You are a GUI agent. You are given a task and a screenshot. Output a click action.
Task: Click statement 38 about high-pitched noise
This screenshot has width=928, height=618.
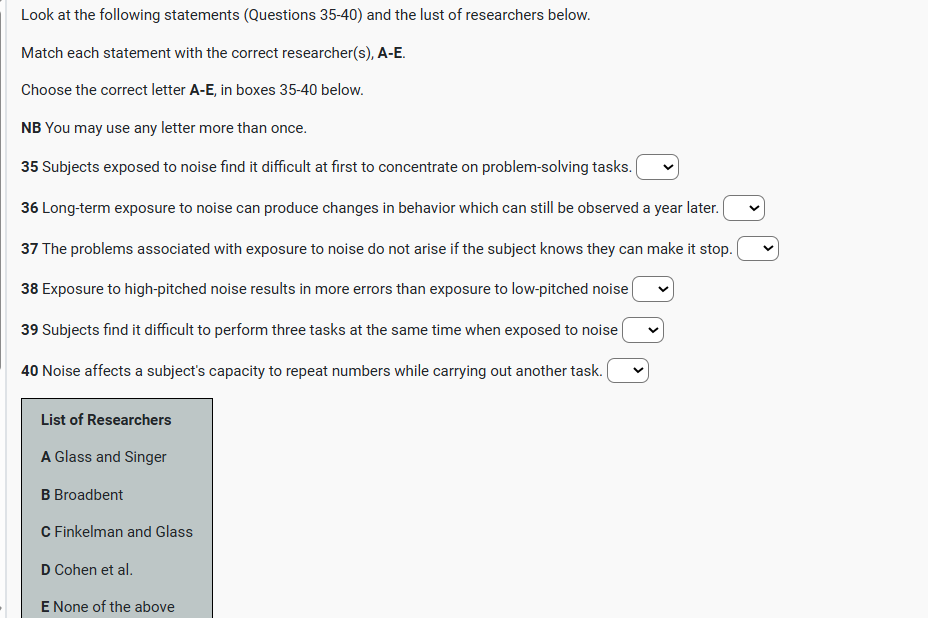click(x=325, y=289)
